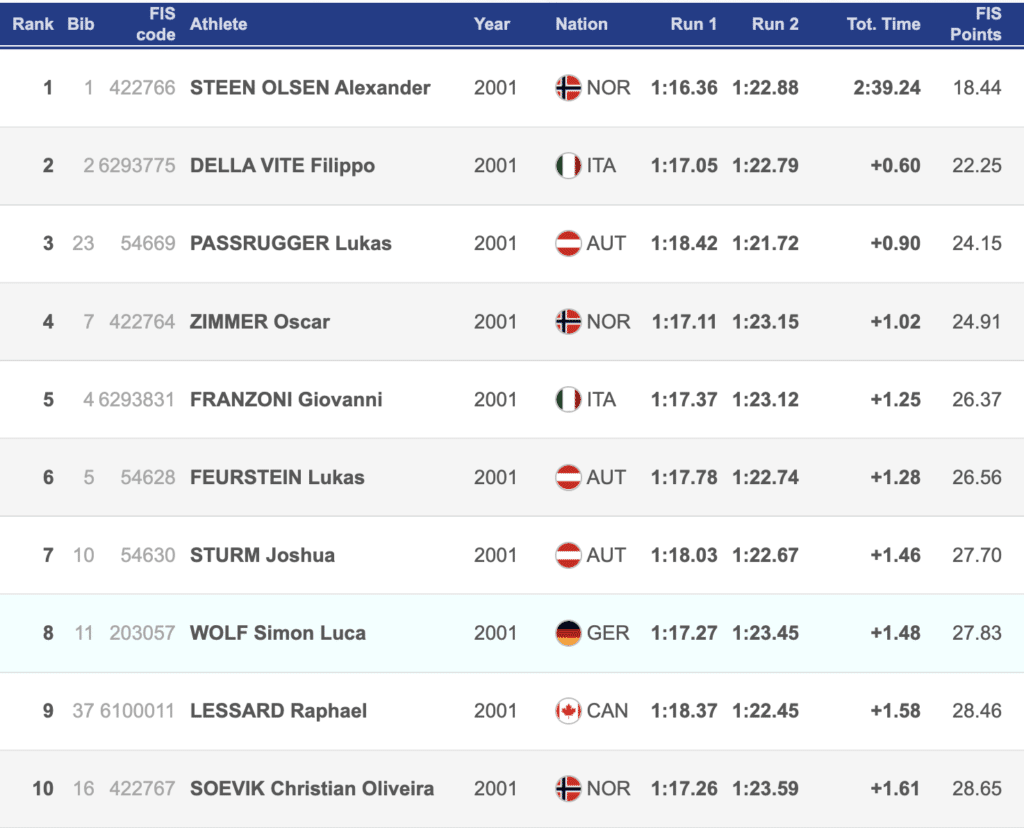Click the Nation column header
1024x828 pixels.
pos(581,24)
